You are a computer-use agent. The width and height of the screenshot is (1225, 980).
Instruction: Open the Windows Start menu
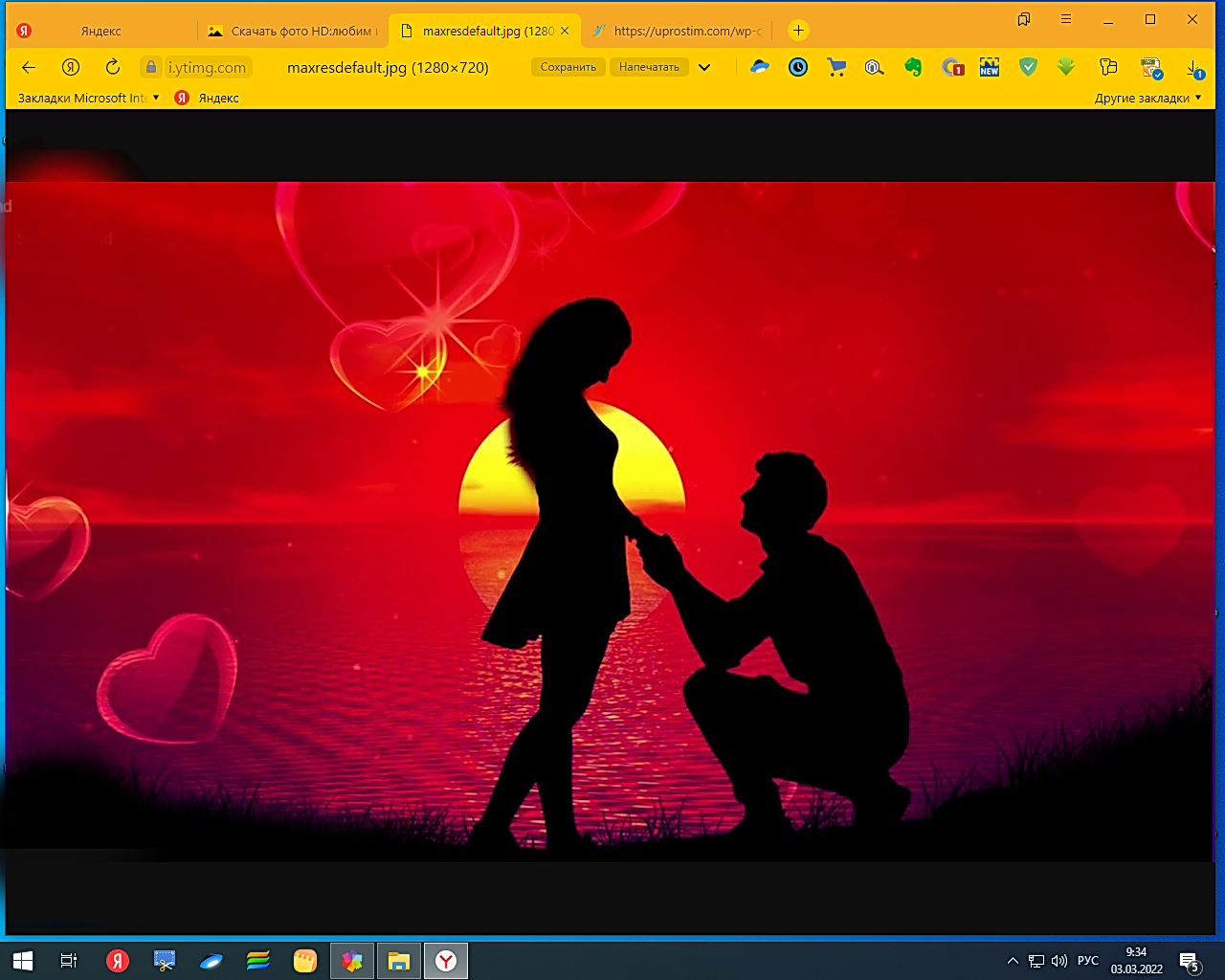point(23,961)
